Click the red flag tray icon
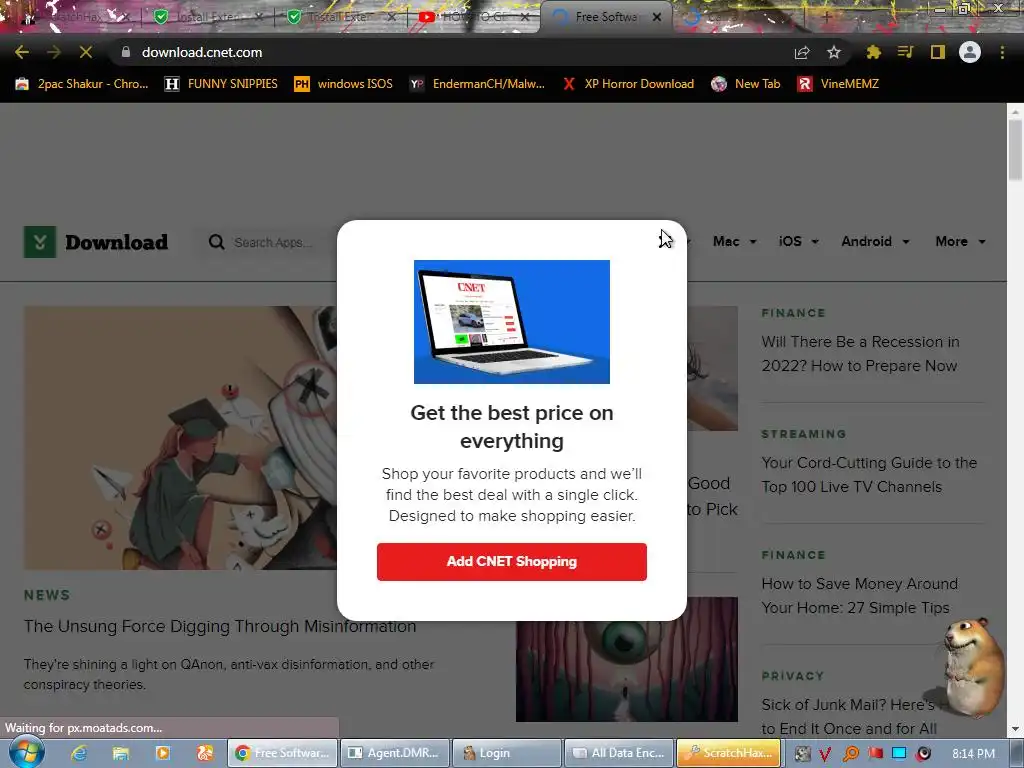 click(x=875, y=754)
